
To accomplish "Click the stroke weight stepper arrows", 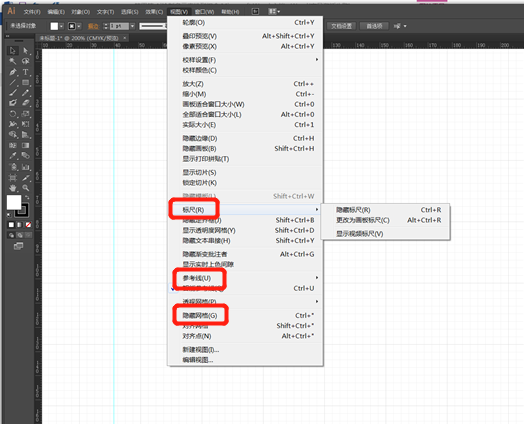I will tap(106, 26).
